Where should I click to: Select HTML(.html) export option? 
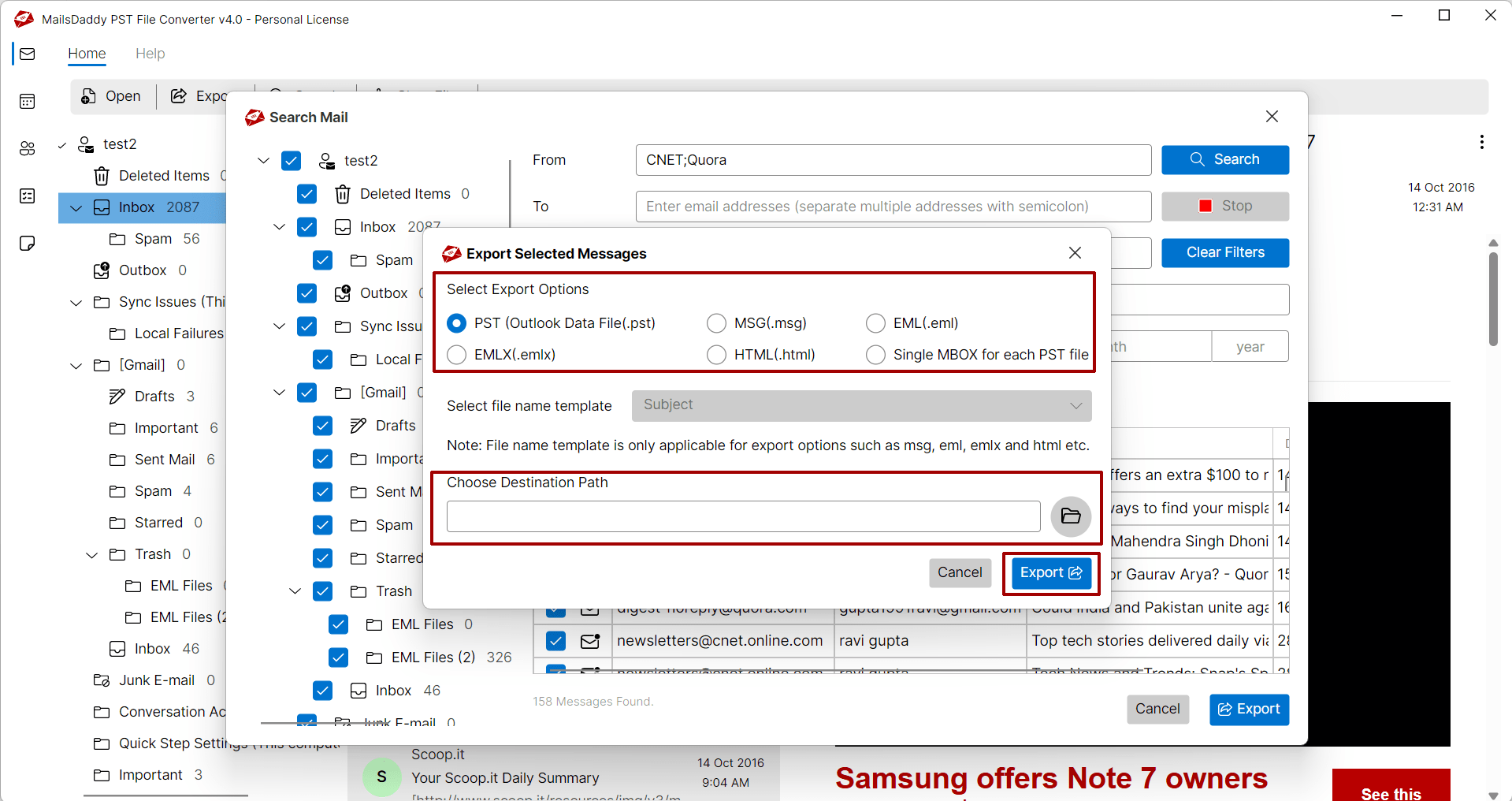pyautogui.click(x=716, y=355)
